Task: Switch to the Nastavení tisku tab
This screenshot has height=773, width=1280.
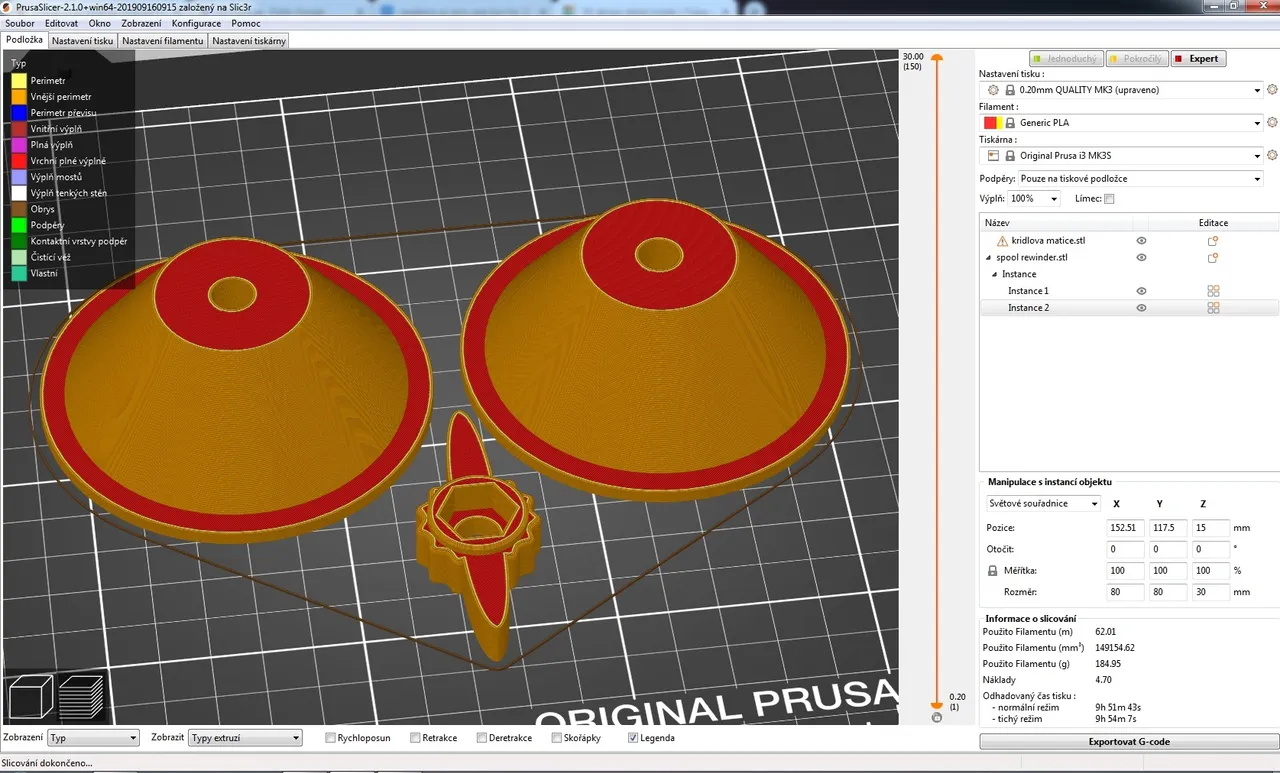Action: coord(82,41)
